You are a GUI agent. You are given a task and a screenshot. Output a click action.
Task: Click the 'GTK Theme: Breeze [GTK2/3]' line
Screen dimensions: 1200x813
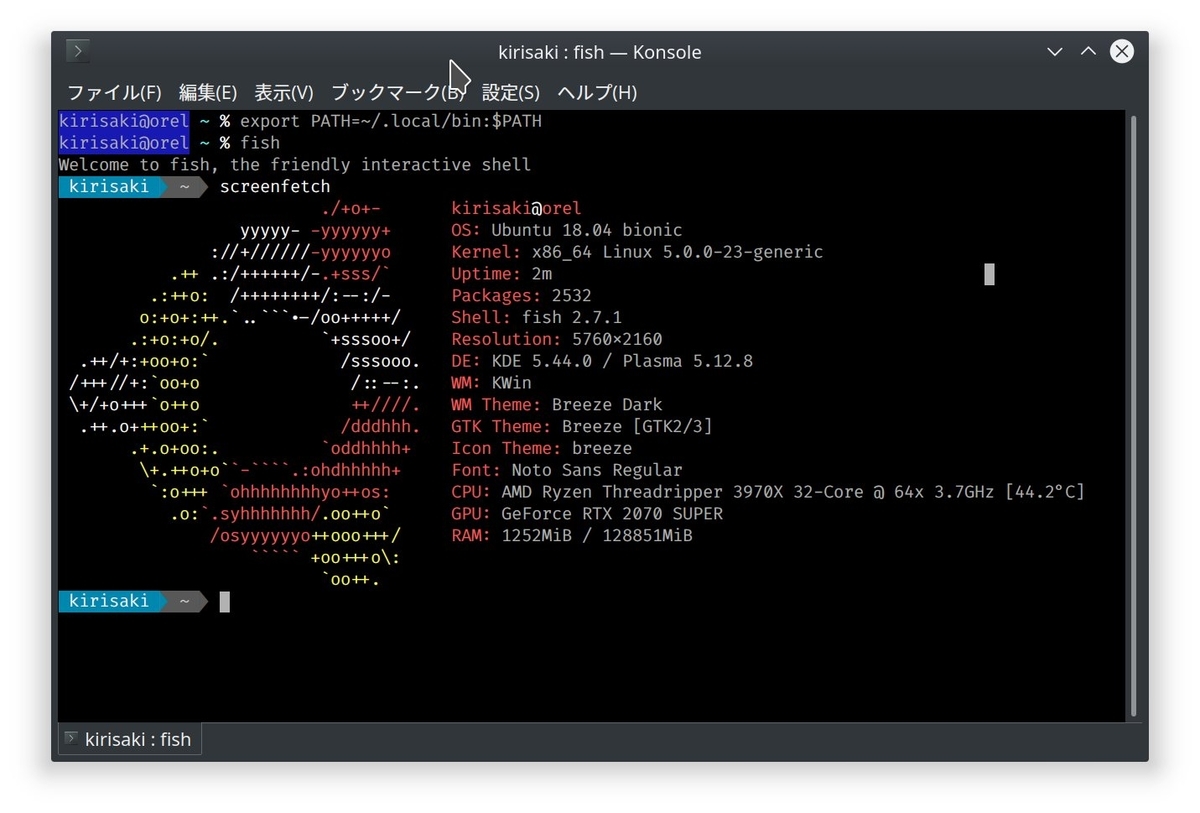[582, 427]
